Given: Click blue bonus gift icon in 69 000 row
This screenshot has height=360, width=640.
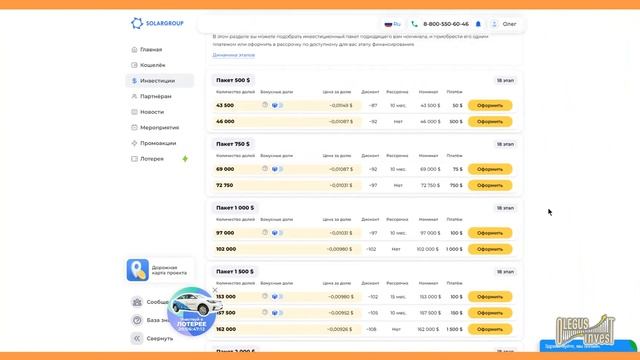Looking at the screenshot, I should (x=275, y=169).
